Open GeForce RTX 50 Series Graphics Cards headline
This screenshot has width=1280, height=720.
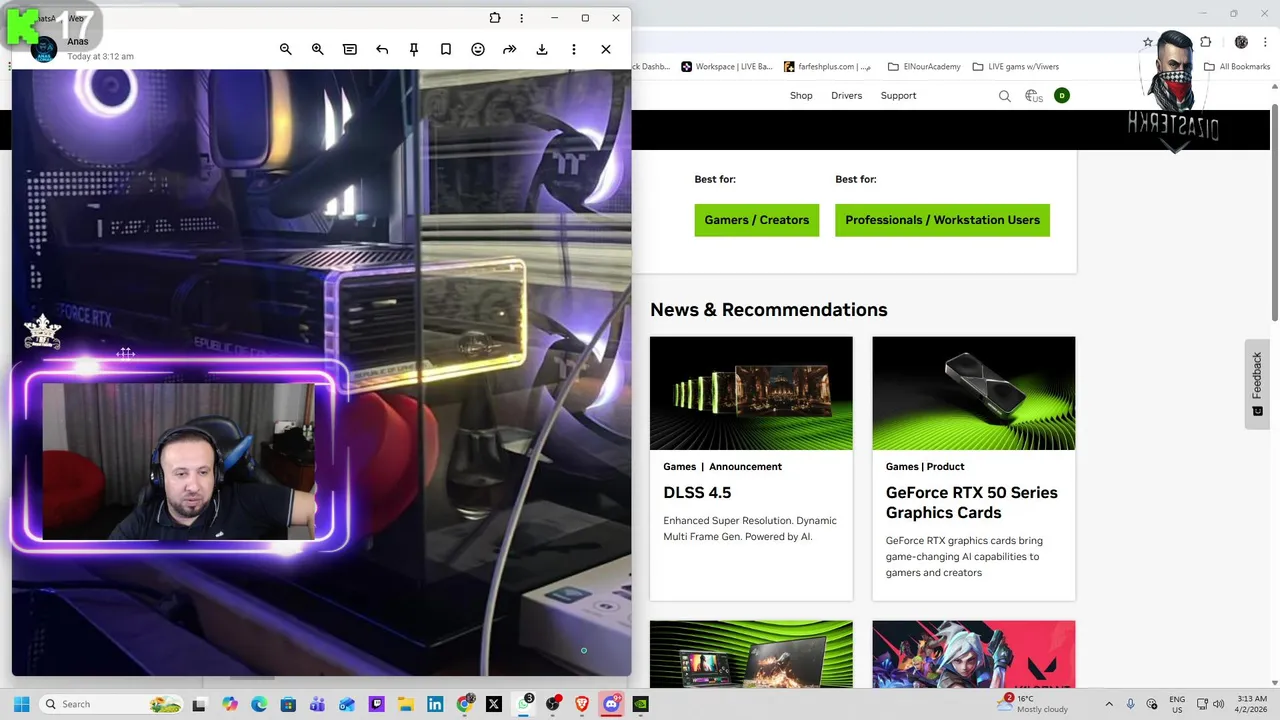click(971, 503)
